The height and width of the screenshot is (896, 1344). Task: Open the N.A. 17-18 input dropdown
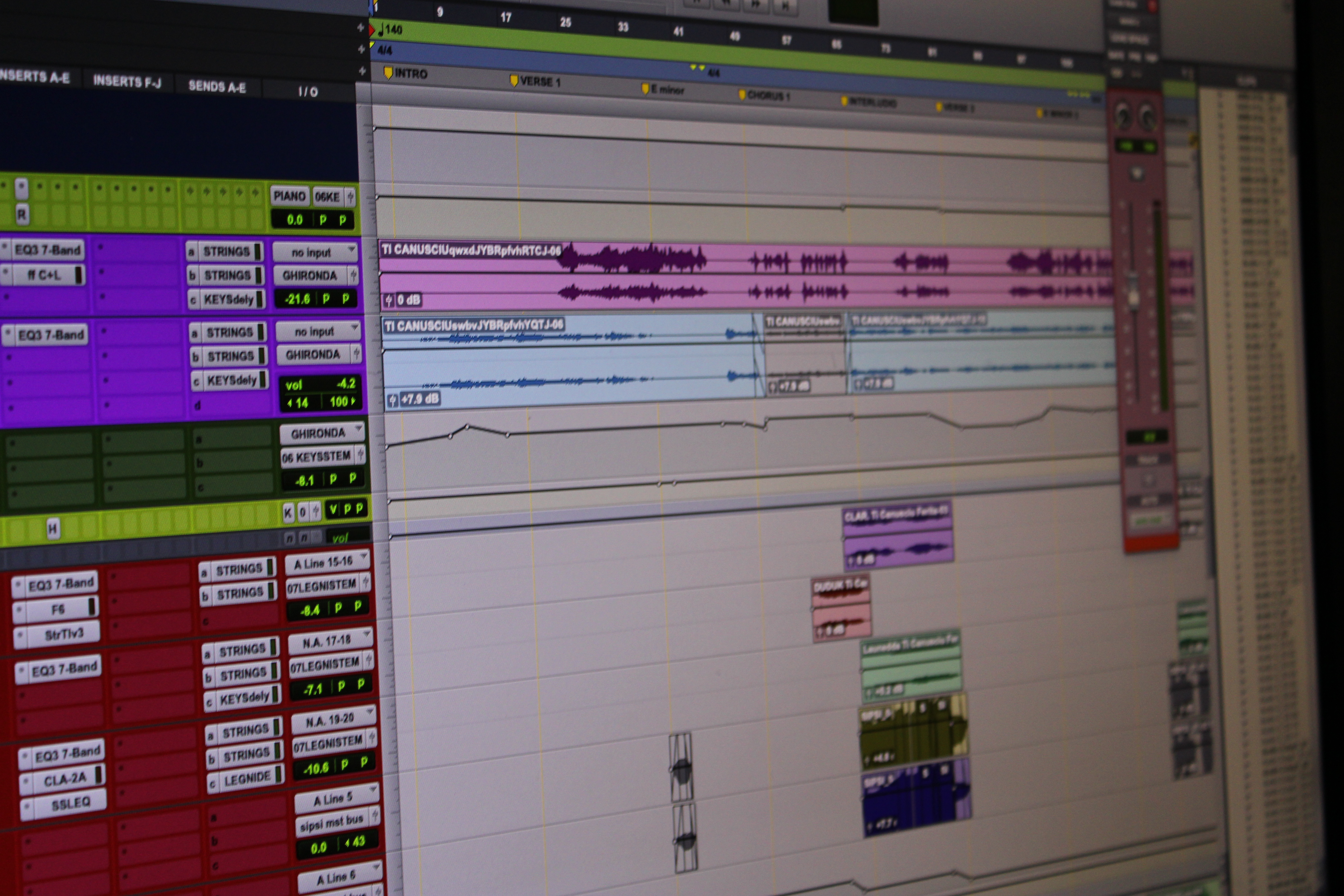click(330, 641)
